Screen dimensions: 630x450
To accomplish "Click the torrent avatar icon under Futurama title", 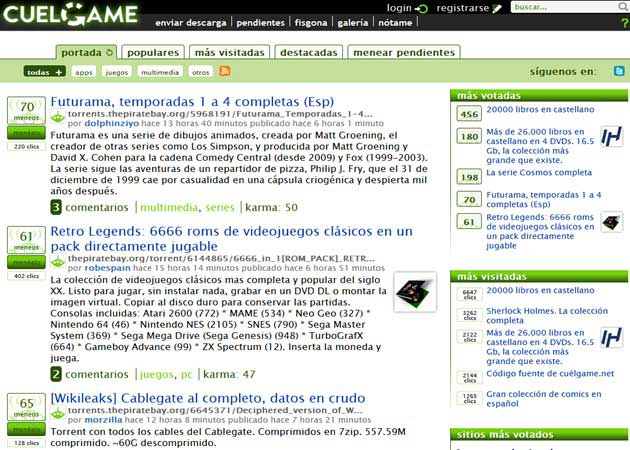I will tap(58, 117).
